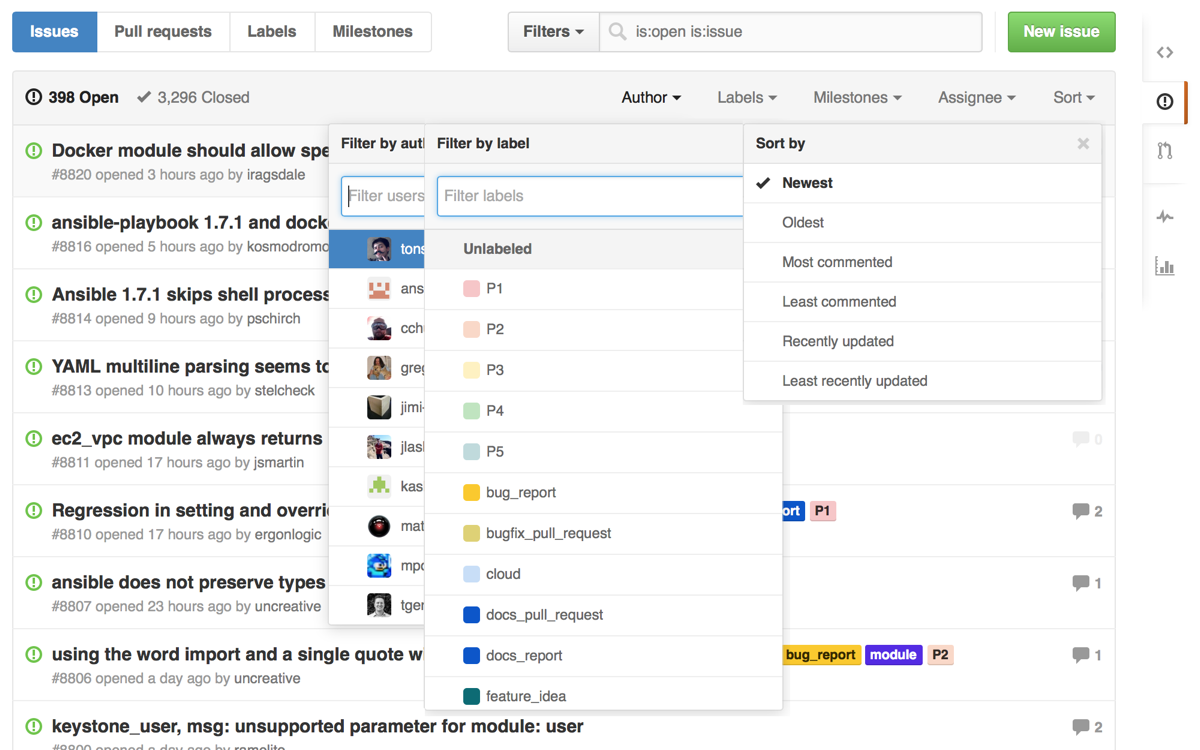This screenshot has width=1200, height=750.
Task: Switch to the Milestones tab
Action: 372,32
